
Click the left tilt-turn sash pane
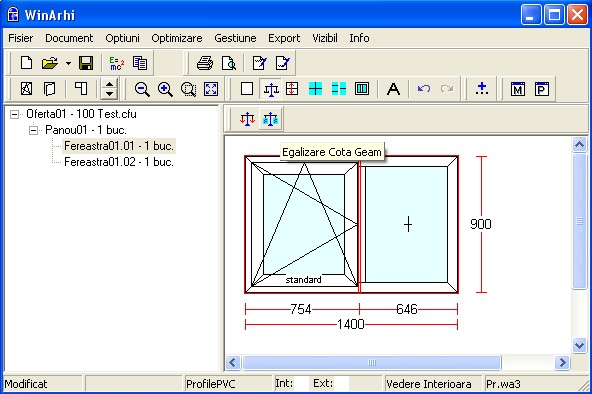click(304, 224)
